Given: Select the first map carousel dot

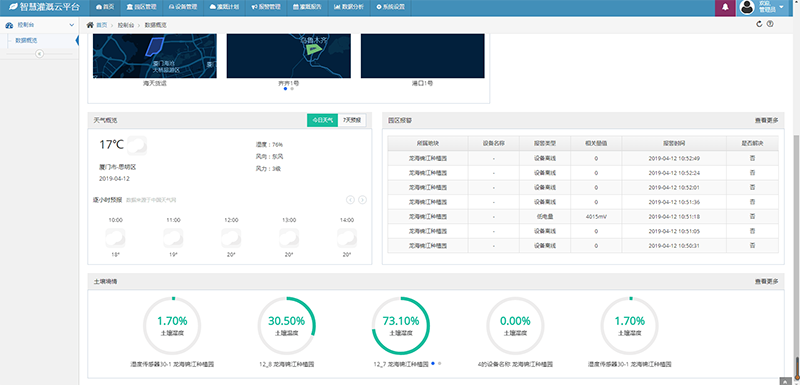Looking at the screenshot, I should pyautogui.click(x=285, y=89).
